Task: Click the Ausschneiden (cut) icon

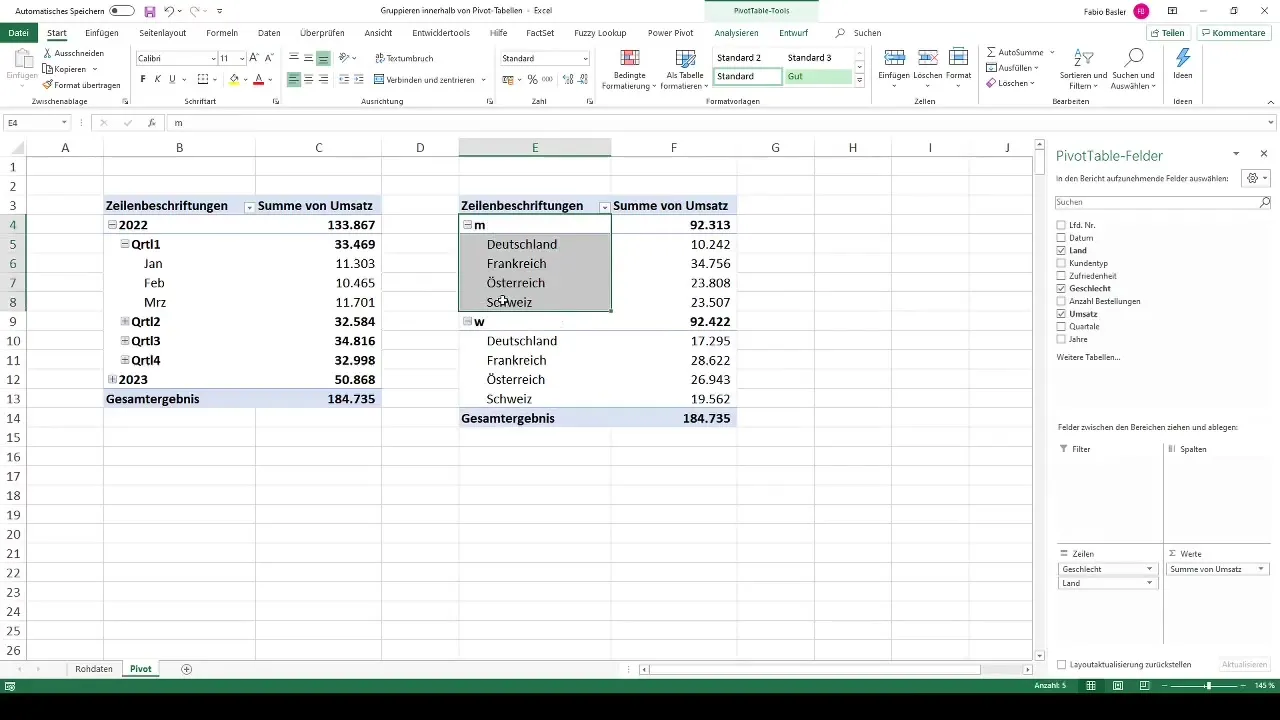Action: pos(48,53)
